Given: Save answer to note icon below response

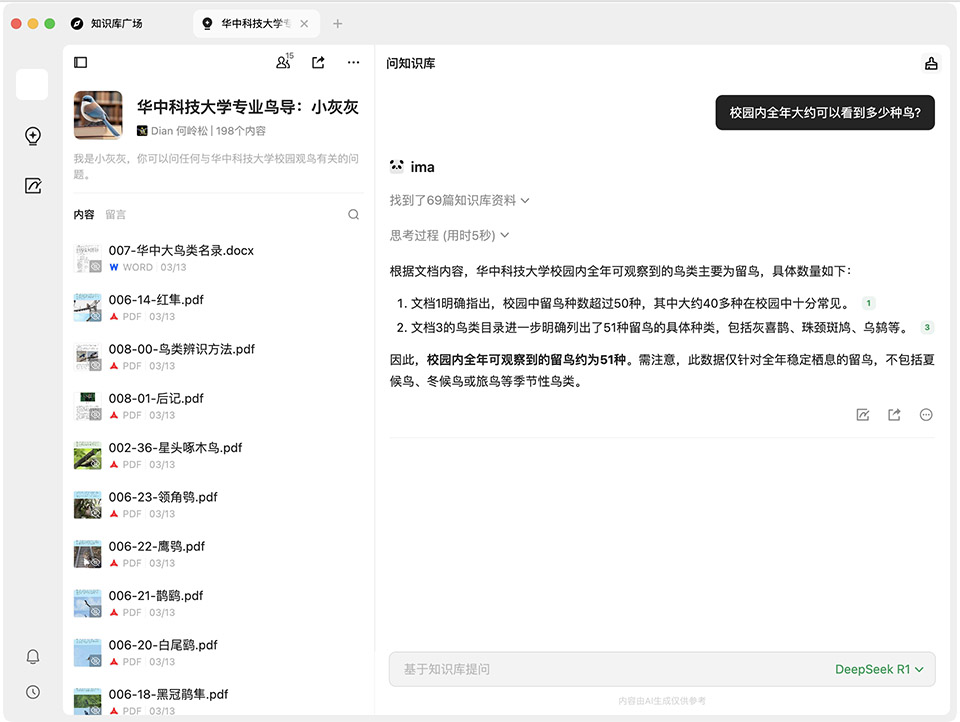Looking at the screenshot, I should (863, 415).
